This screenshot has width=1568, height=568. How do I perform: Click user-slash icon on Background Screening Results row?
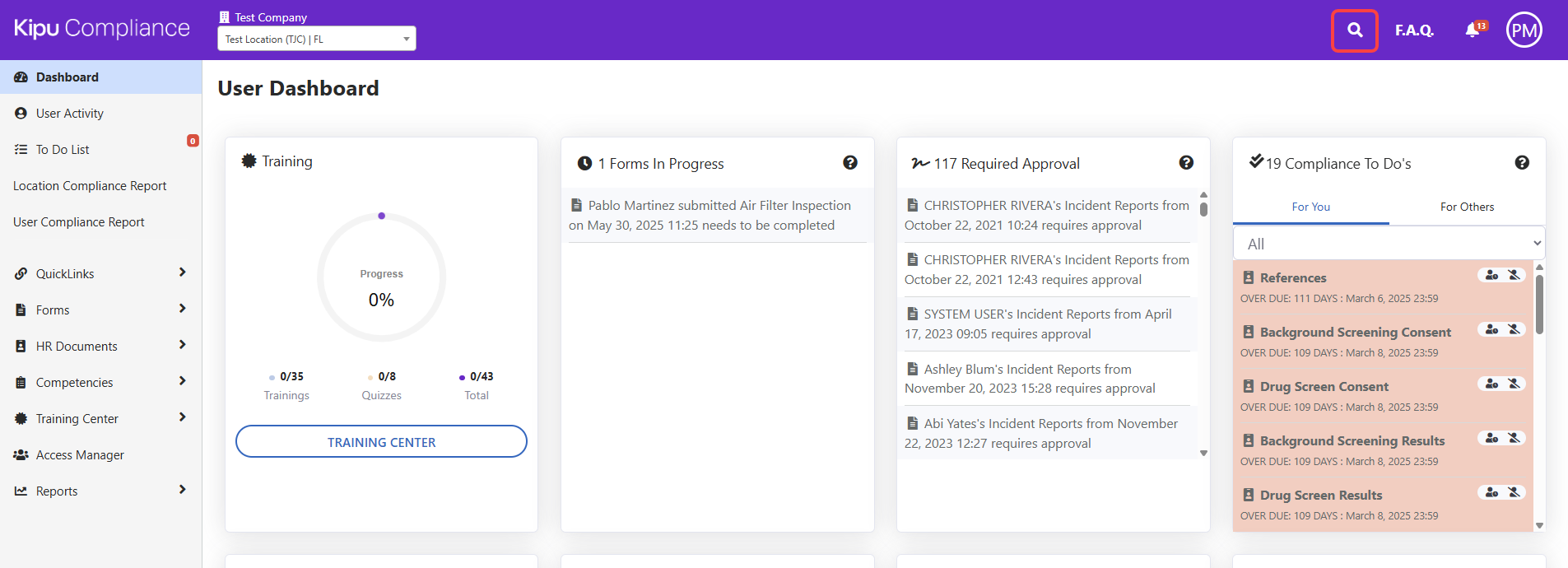[x=1514, y=438]
